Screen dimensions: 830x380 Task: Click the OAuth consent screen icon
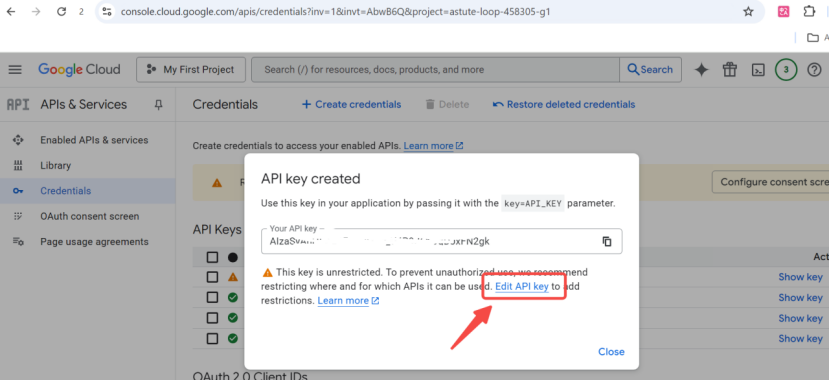[x=18, y=216]
